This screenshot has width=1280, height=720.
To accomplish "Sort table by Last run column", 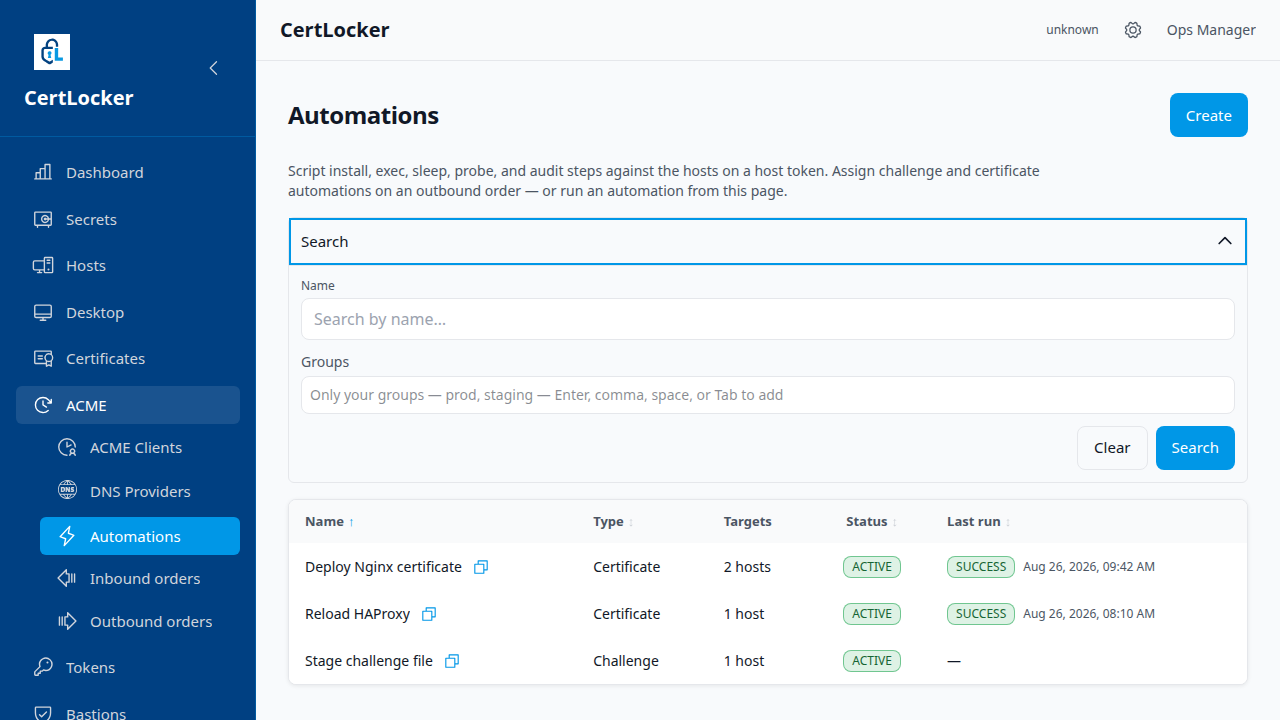I will pyautogui.click(x=979, y=522).
